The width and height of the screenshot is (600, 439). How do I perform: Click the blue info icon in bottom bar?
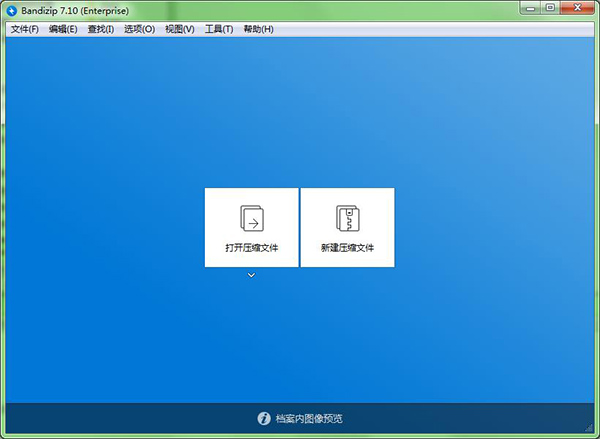tap(264, 418)
